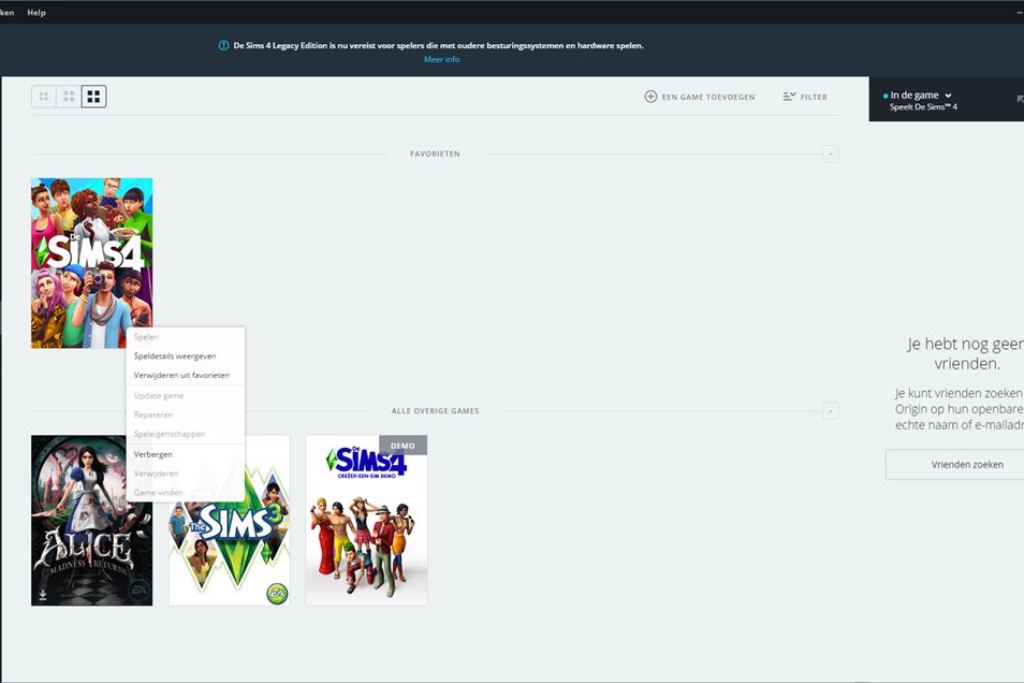Collapse the FAVORIETEN section
Screen dimensions: 1024x683
(x=831, y=154)
